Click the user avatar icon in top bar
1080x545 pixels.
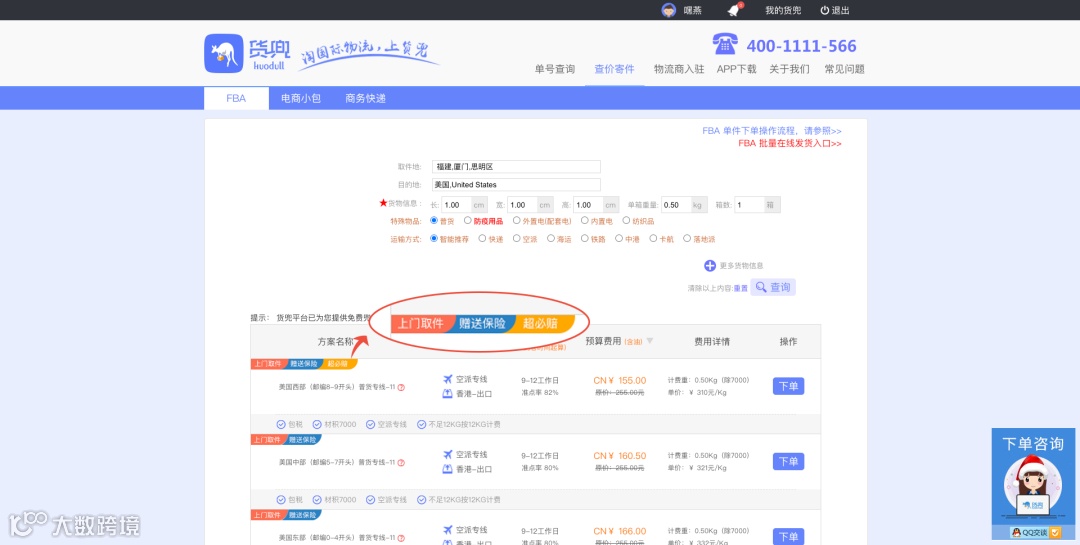pyautogui.click(x=668, y=10)
